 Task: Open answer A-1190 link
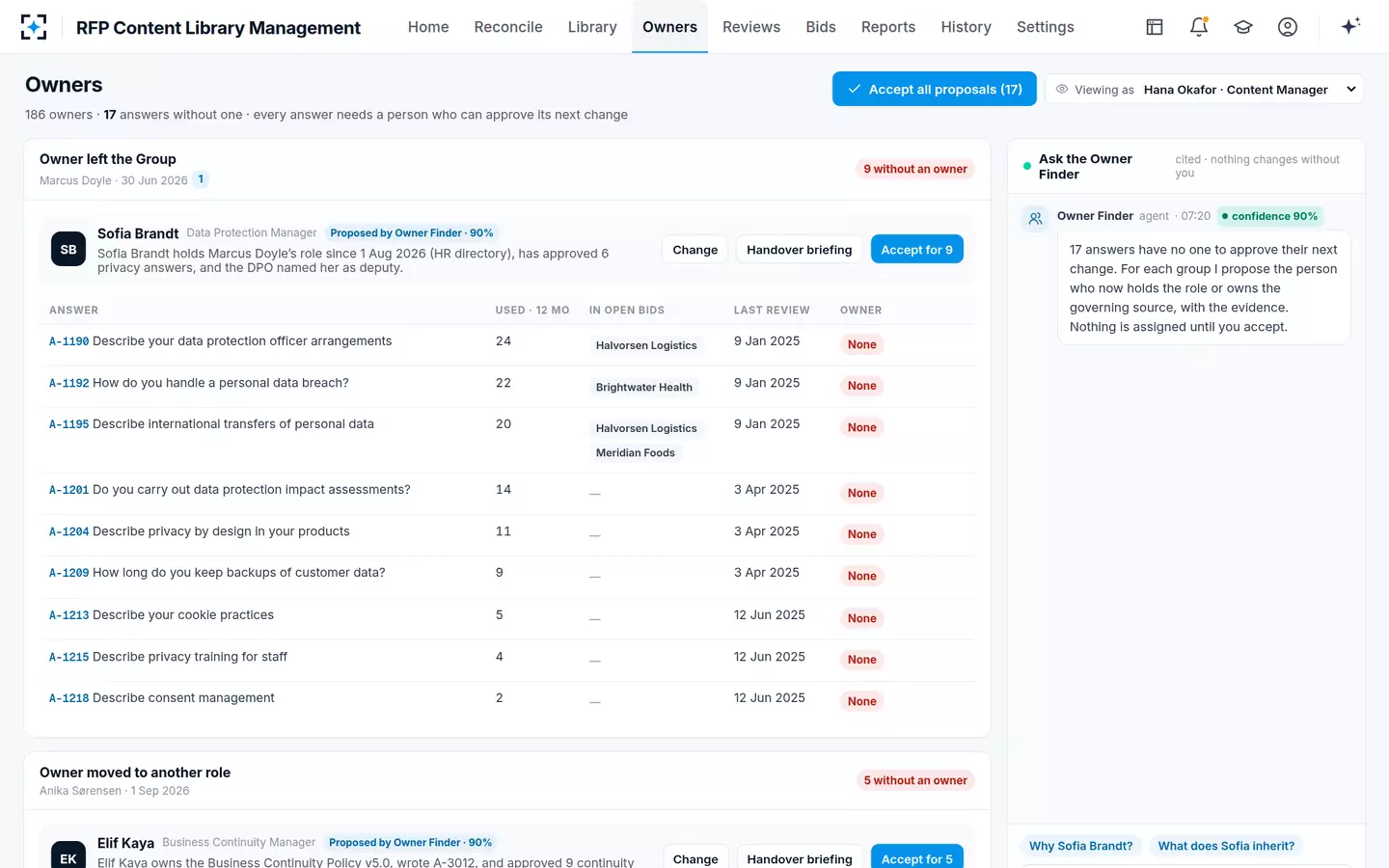(68, 341)
